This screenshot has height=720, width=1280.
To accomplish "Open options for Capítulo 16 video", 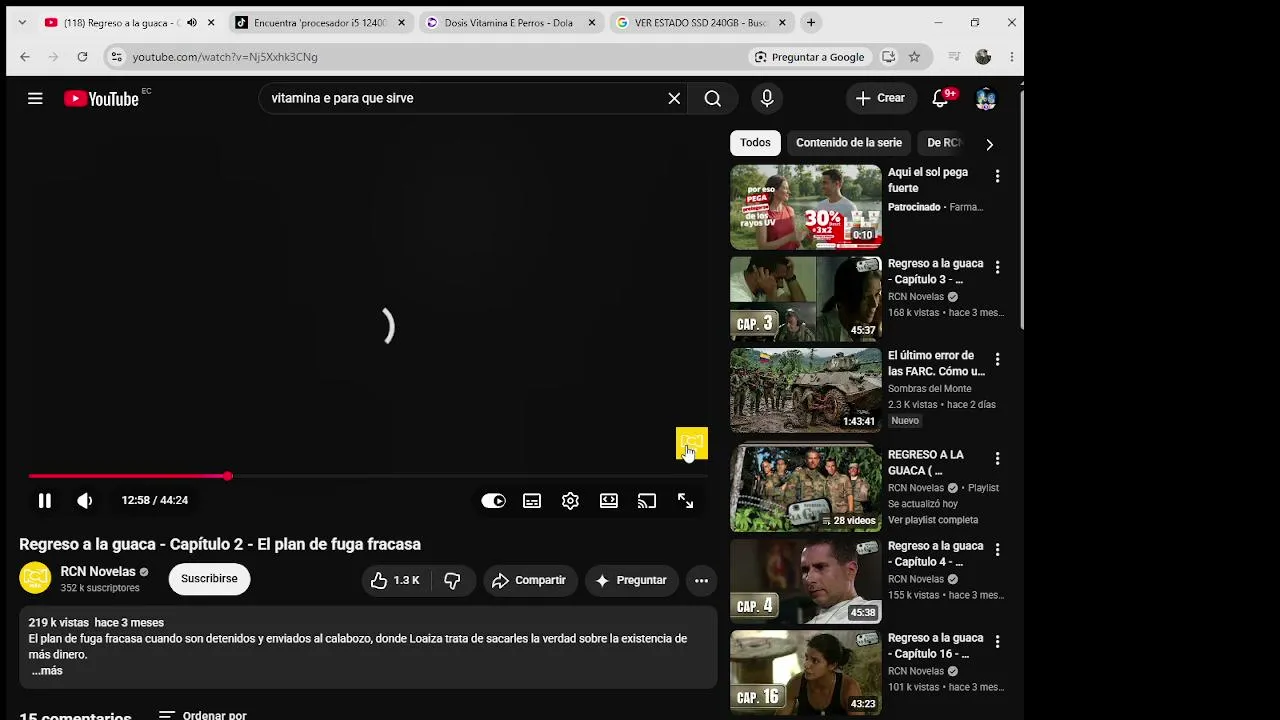I will pos(997,641).
